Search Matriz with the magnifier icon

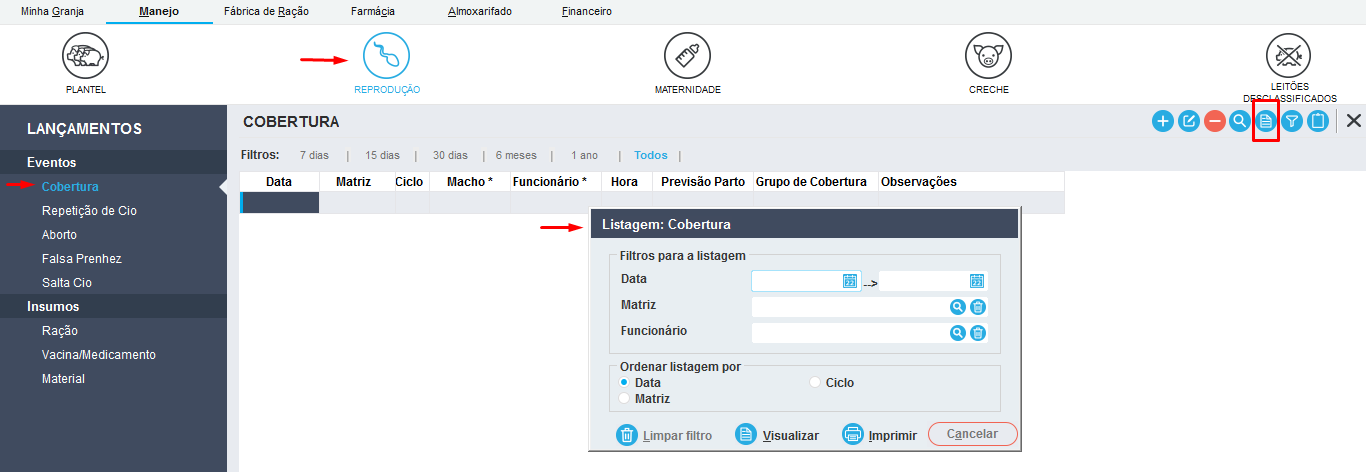(x=958, y=307)
